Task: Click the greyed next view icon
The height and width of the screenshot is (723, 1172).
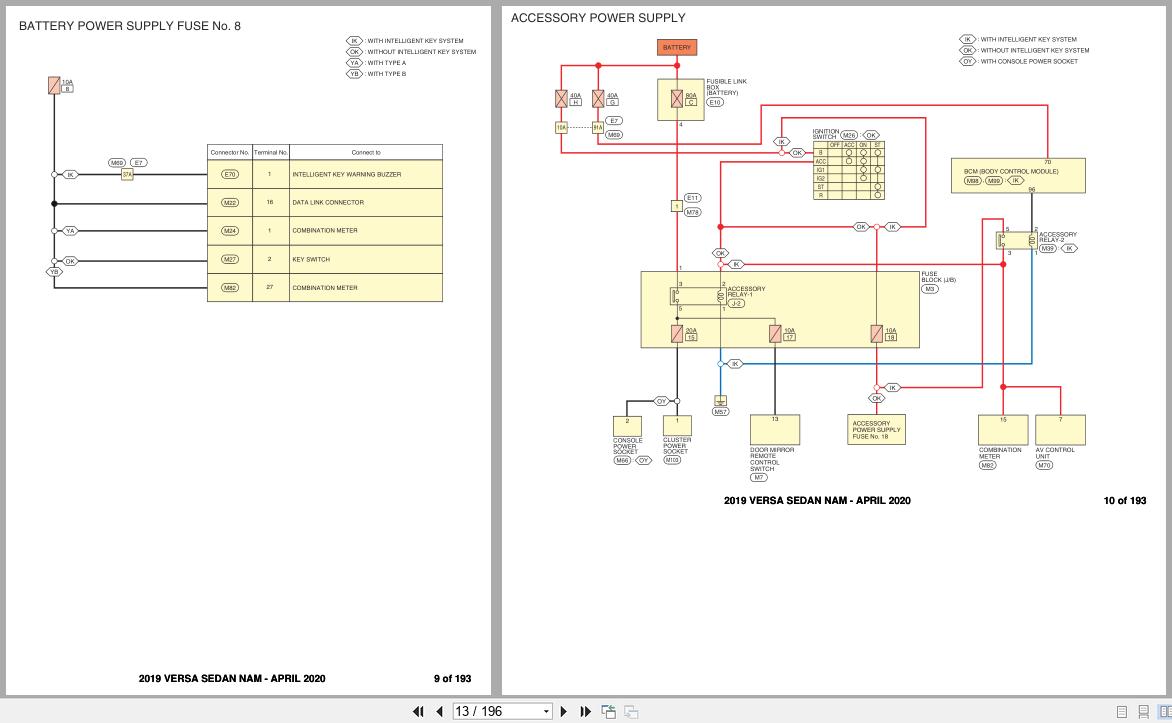Action: point(631,712)
